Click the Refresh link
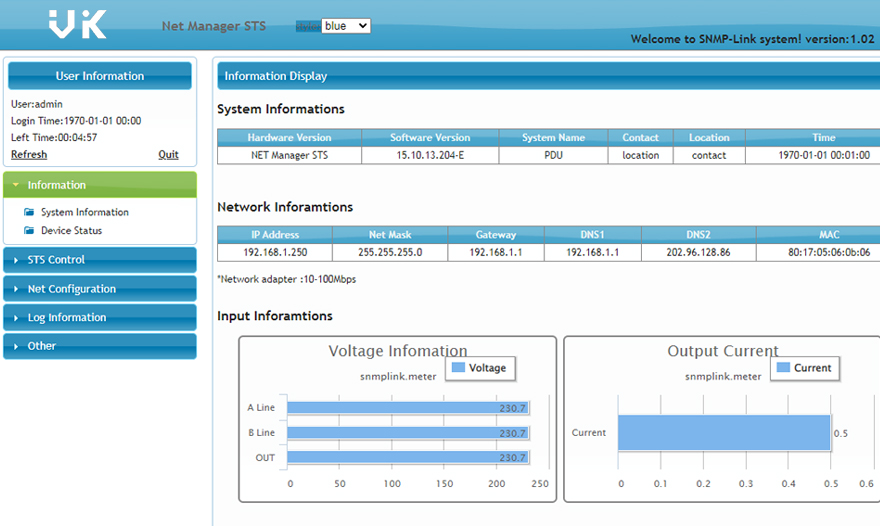The image size is (880, 526). point(29,155)
